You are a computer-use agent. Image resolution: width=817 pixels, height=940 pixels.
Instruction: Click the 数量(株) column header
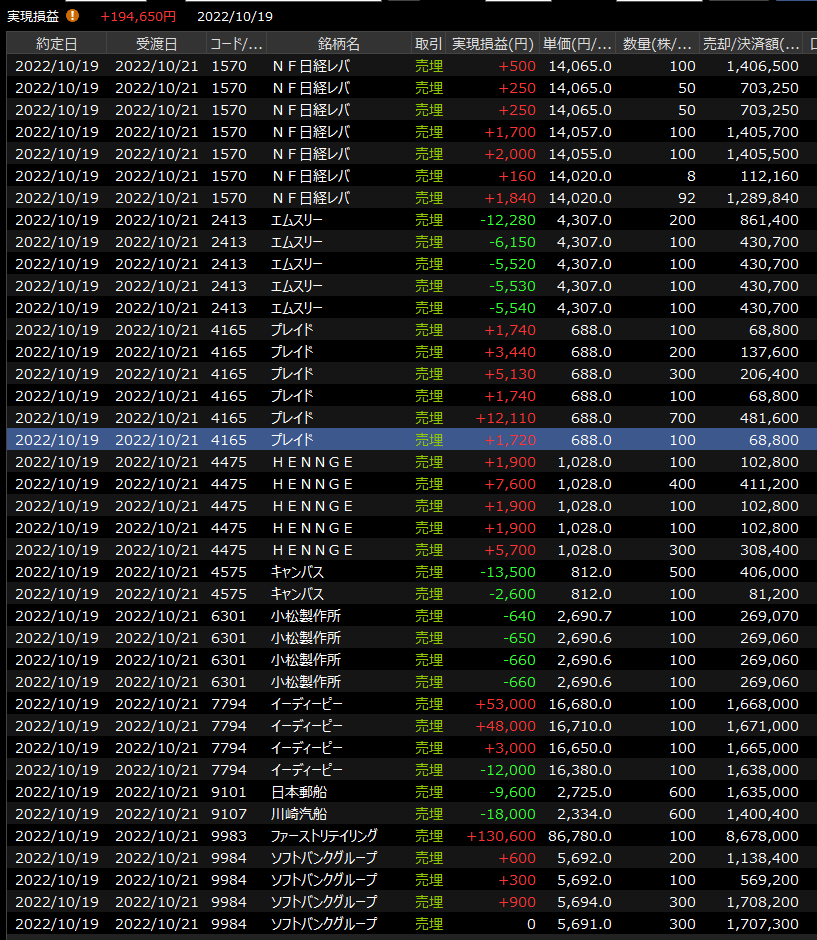657,44
